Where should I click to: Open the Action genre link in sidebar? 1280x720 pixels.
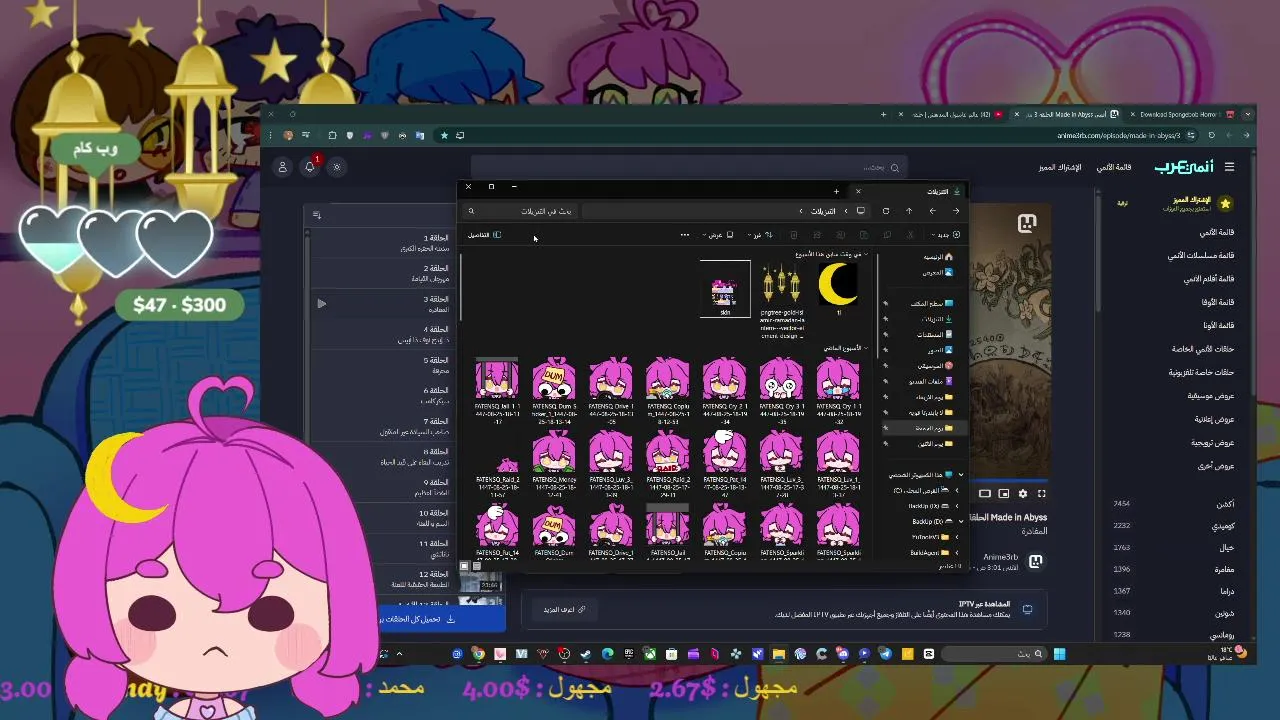1226,503
